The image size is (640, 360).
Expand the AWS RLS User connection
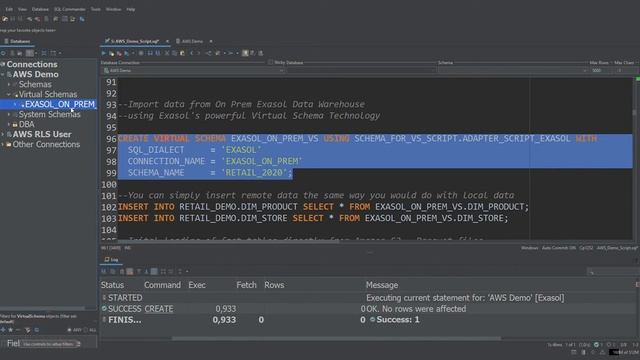pyautogui.click(x=3, y=134)
